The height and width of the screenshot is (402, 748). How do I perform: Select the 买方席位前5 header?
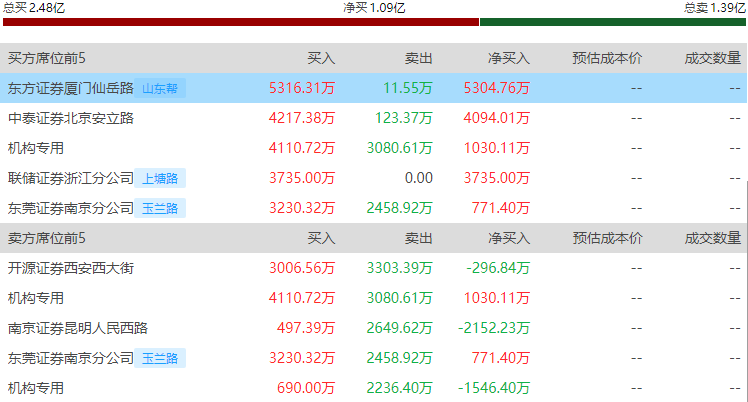click(46, 58)
